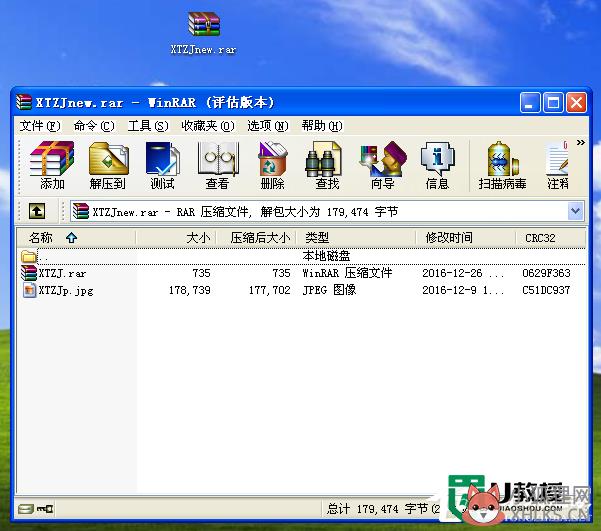Click the 添加 (Add) toolbar icon
601x531 pixels.
tap(52, 165)
